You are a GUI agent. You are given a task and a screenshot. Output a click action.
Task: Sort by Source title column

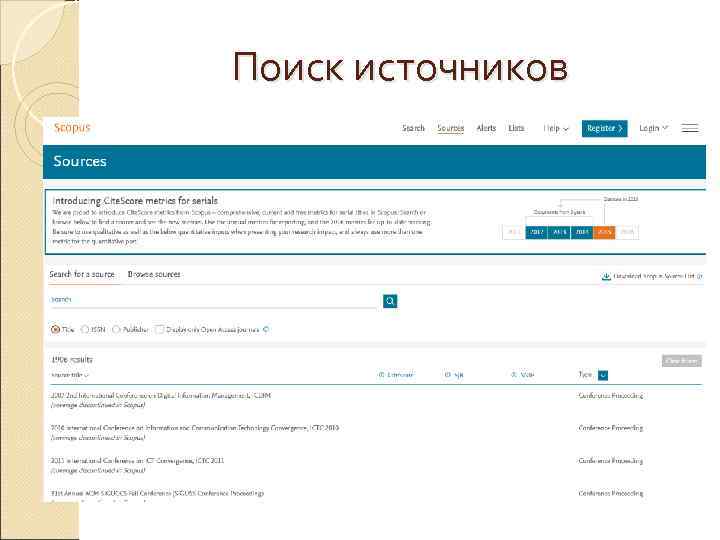tap(69, 375)
